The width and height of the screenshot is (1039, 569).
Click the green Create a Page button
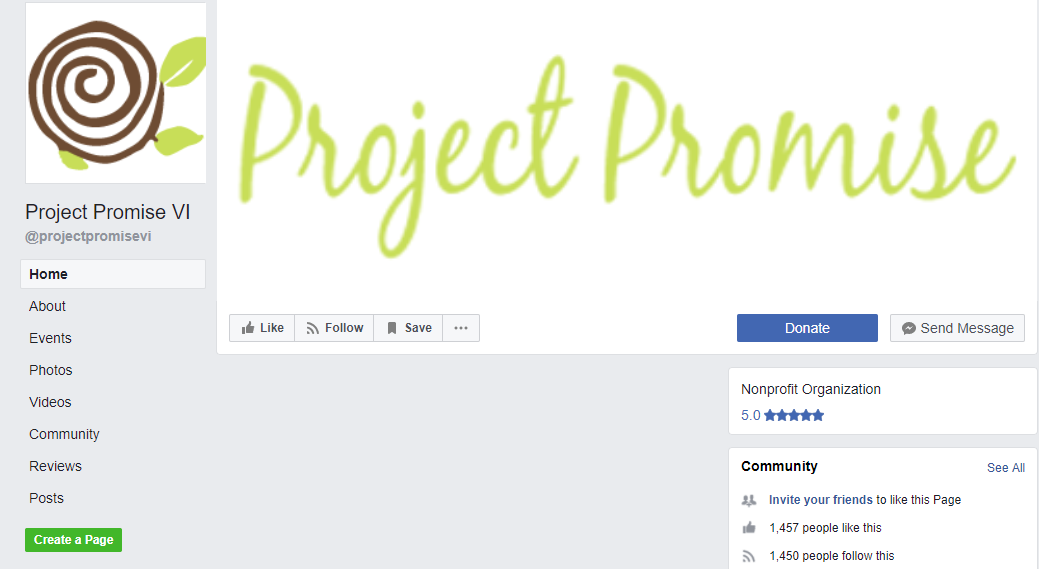(74, 540)
